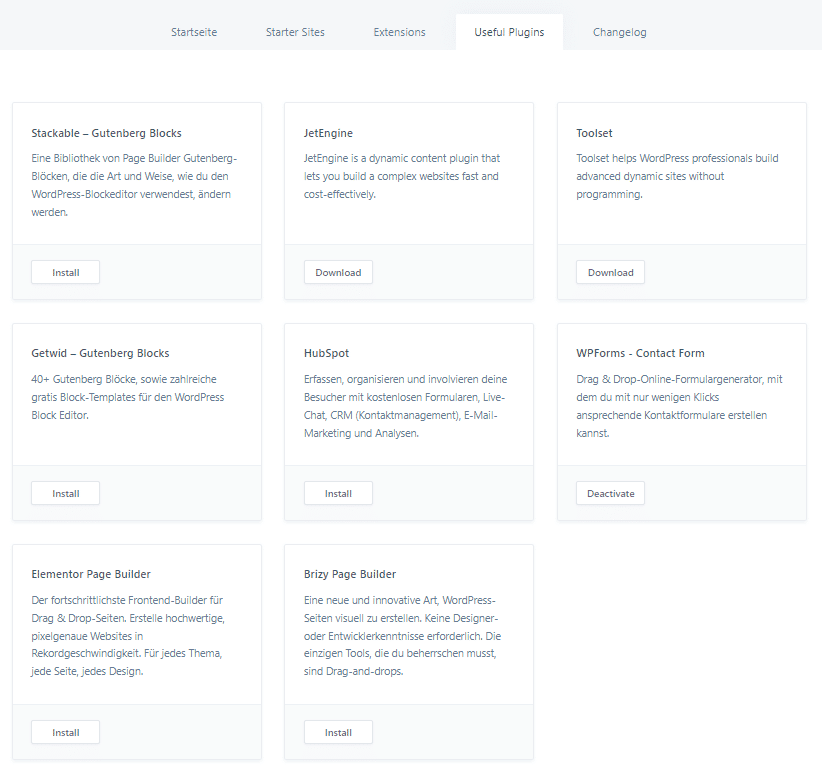The height and width of the screenshot is (770, 822).
Task: Download the JetEngine plugin
Action: point(338,273)
